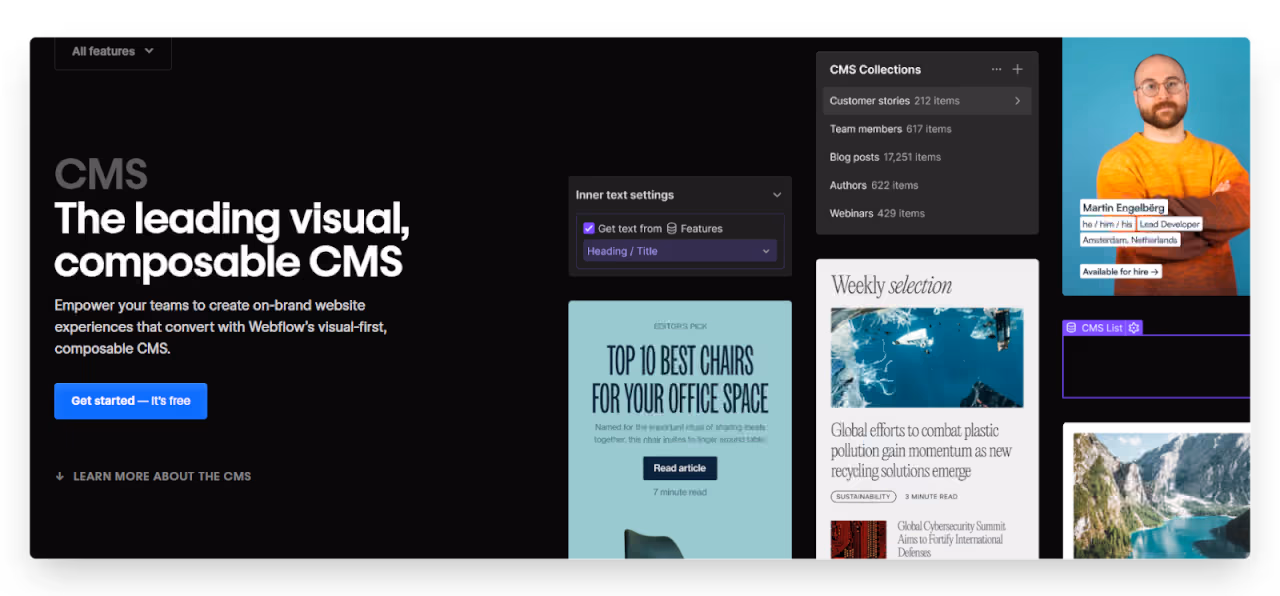This screenshot has width=1280, height=596.
Task: Open the All features dropdown
Action: coord(113,51)
